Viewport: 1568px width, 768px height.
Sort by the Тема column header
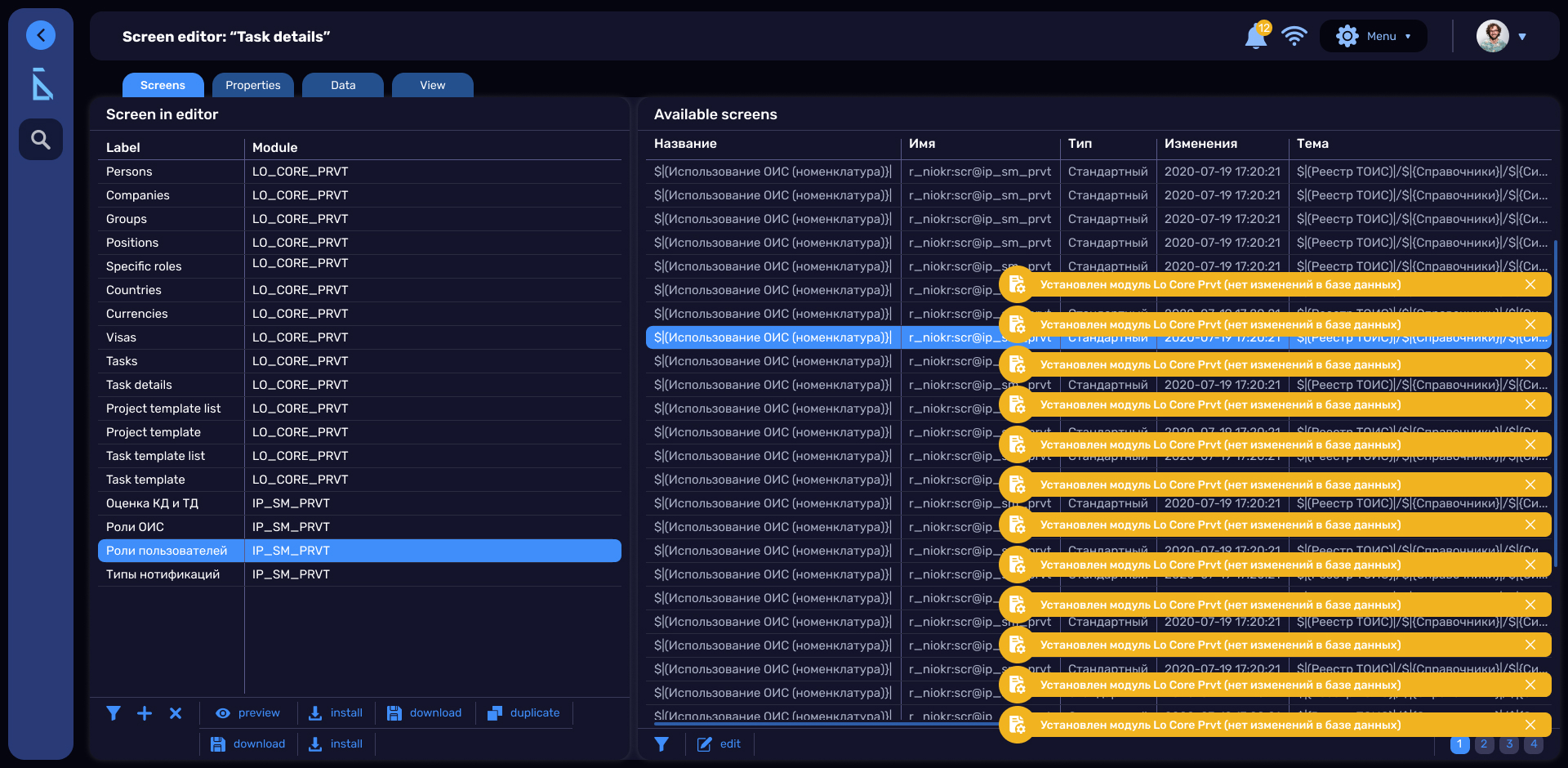coord(1313,143)
